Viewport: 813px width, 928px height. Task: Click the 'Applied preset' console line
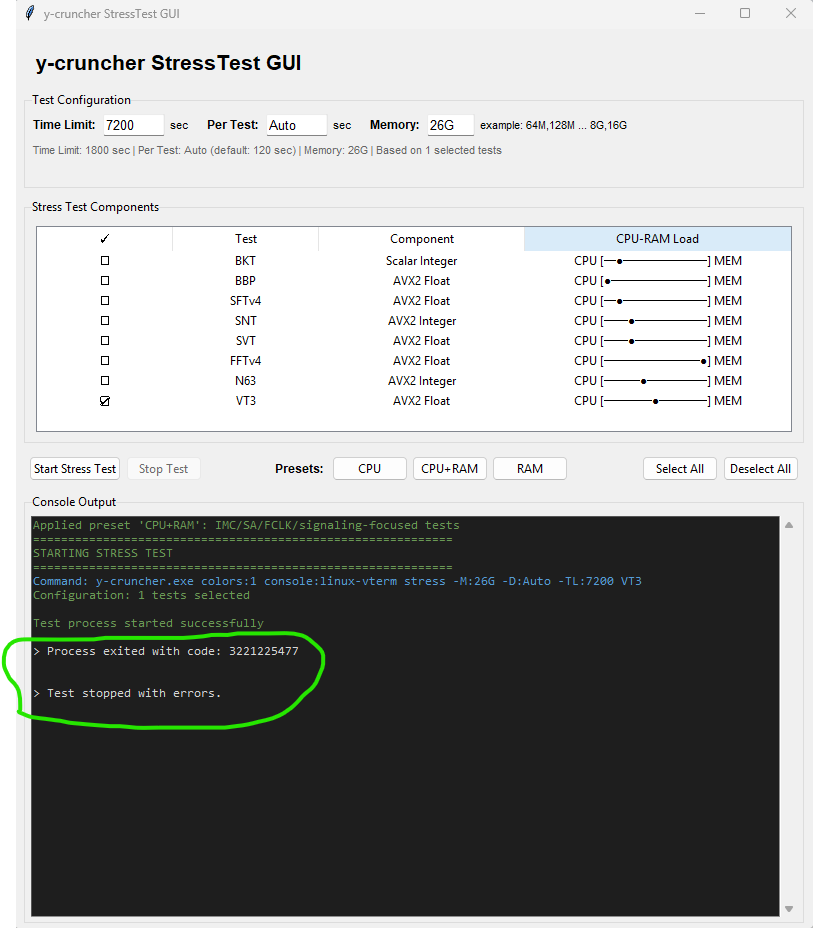click(x=246, y=525)
